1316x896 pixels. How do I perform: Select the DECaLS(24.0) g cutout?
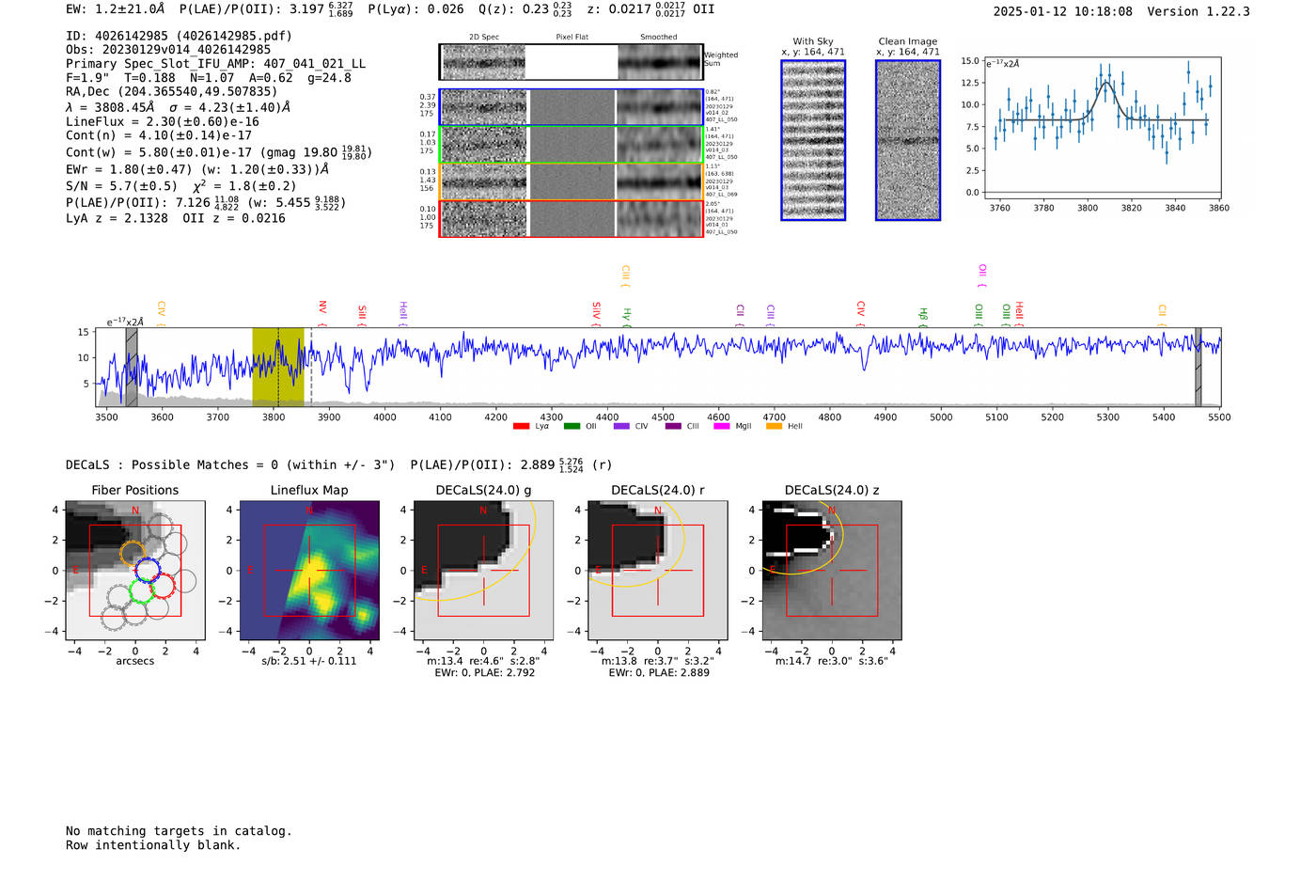tap(483, 571)
